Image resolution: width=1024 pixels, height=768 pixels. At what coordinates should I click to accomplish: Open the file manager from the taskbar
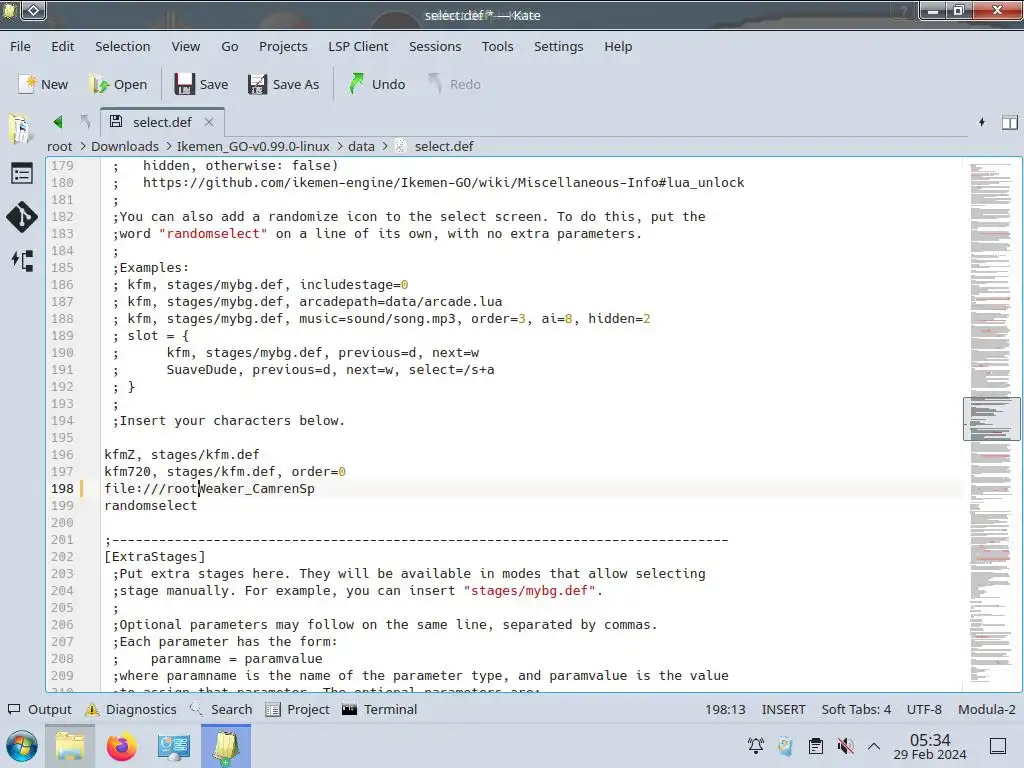point(70,746)
